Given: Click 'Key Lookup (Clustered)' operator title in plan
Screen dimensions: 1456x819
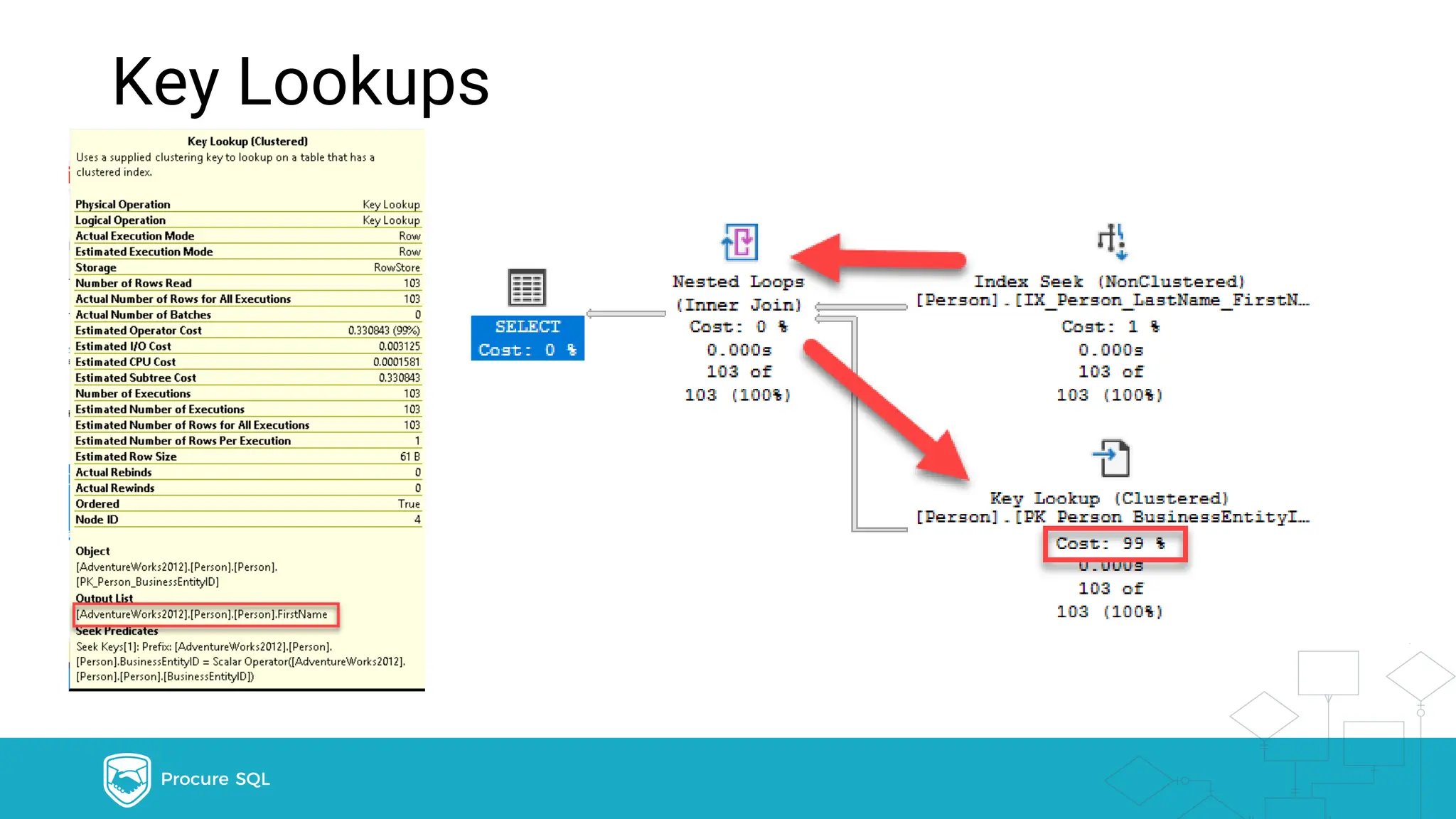Looking at the screenshot, I should (1109, 498).
